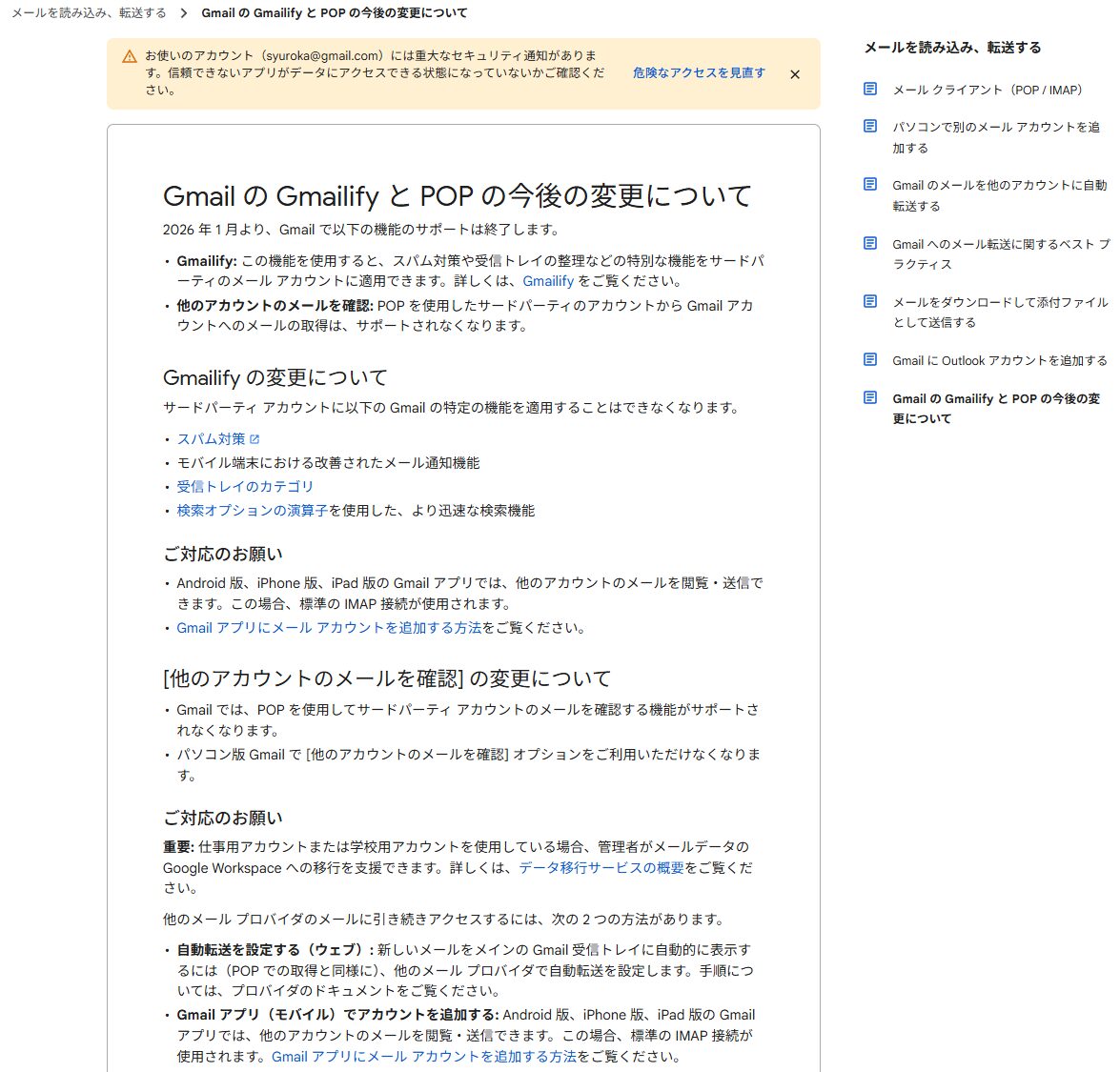Click document icon beside Gmail へのメール転送に関するベスト プラクティス

pos(870,243)
